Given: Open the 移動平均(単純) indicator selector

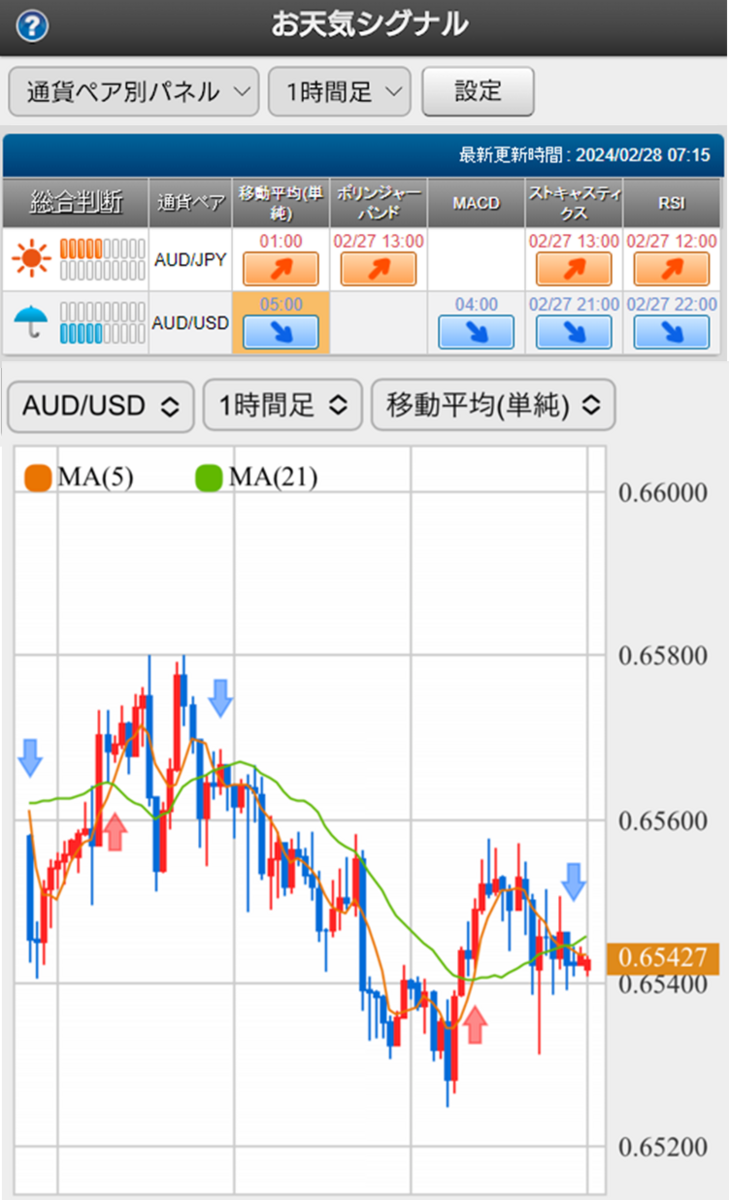Looking at the screenshot, I should (x=493, y=405).
